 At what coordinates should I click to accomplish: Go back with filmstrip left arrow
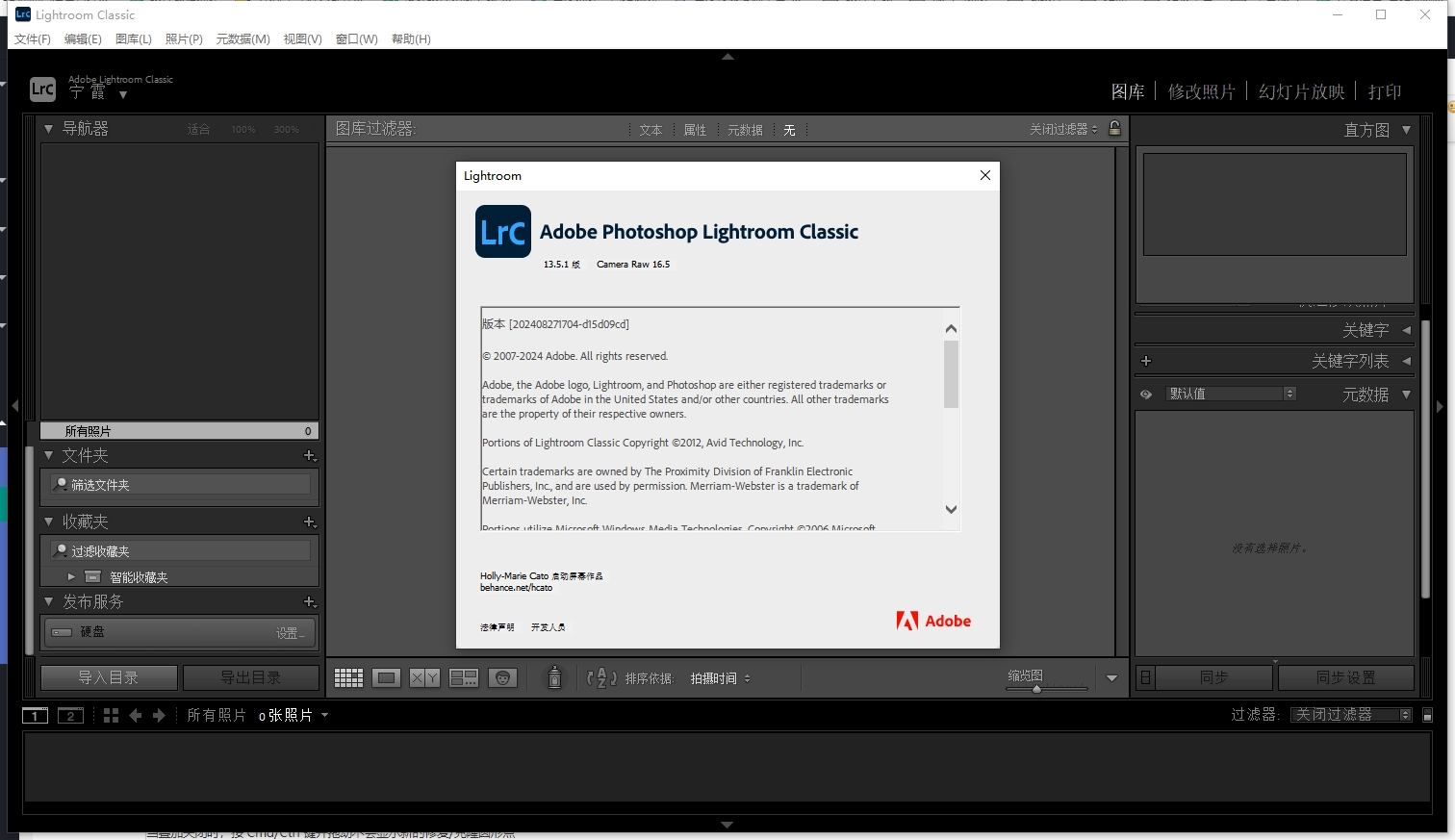(x=135, y=715)
